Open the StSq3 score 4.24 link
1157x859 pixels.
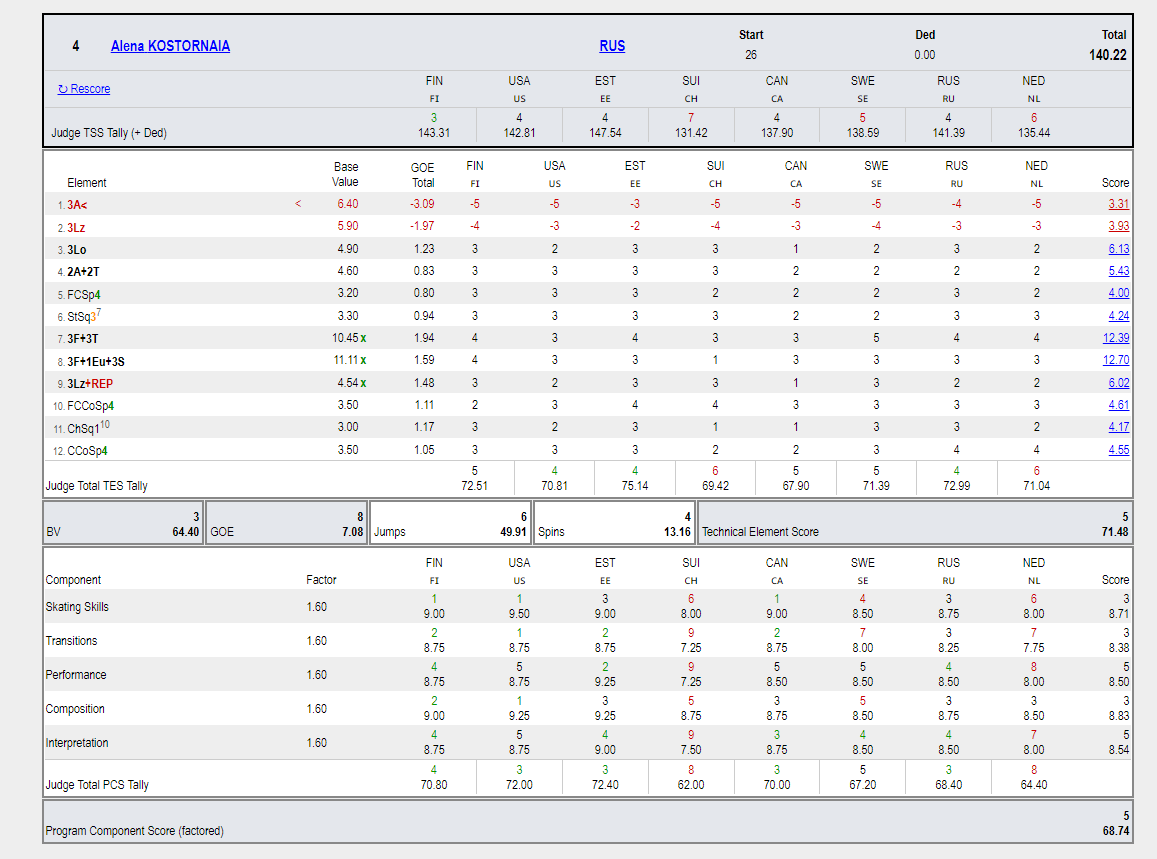point(1118,316)
